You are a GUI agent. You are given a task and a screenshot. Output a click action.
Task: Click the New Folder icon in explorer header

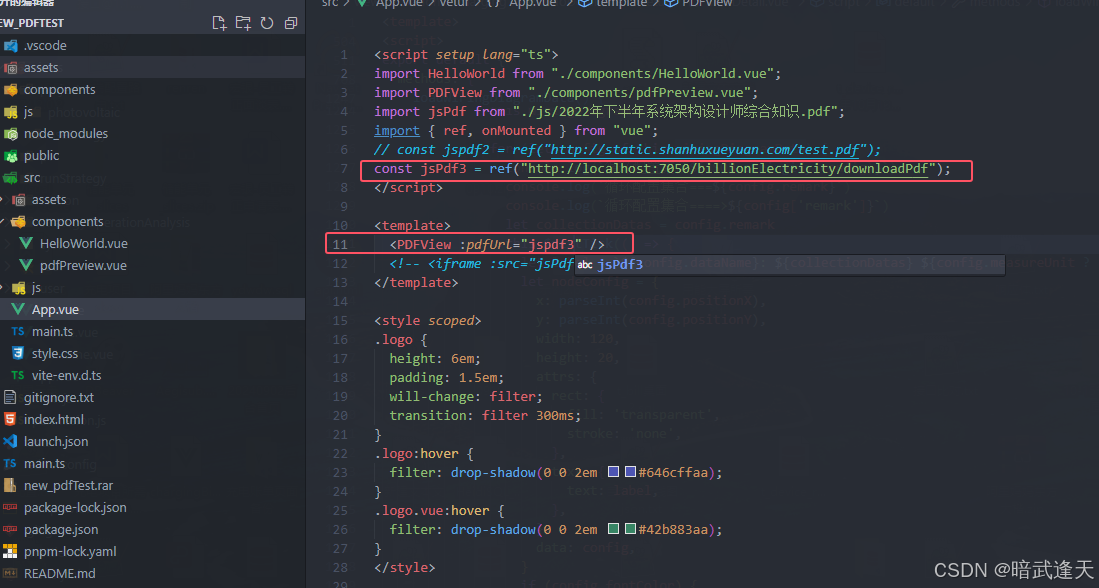pos(243,23)
